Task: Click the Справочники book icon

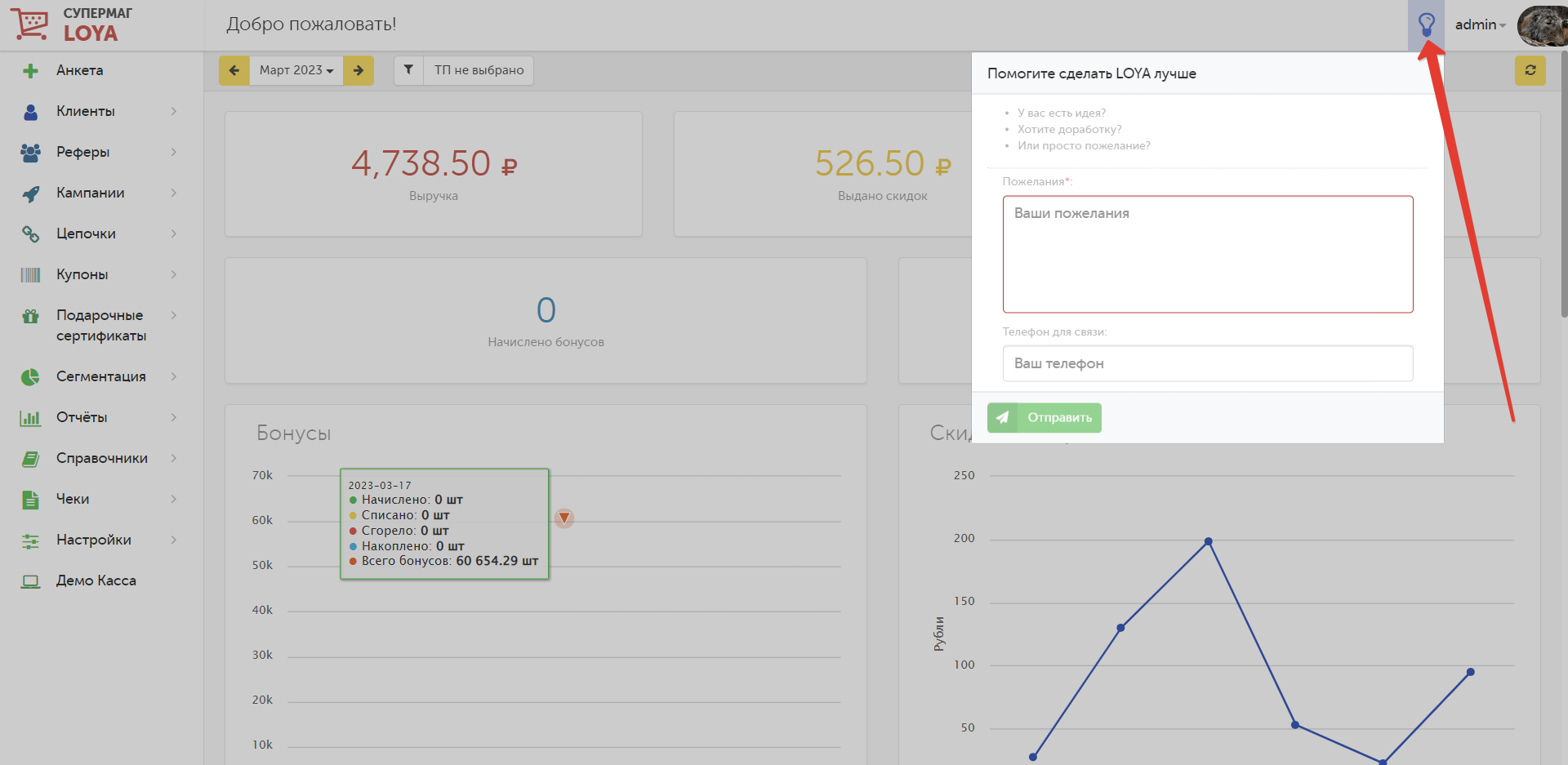Action: (x=30, y=459)
